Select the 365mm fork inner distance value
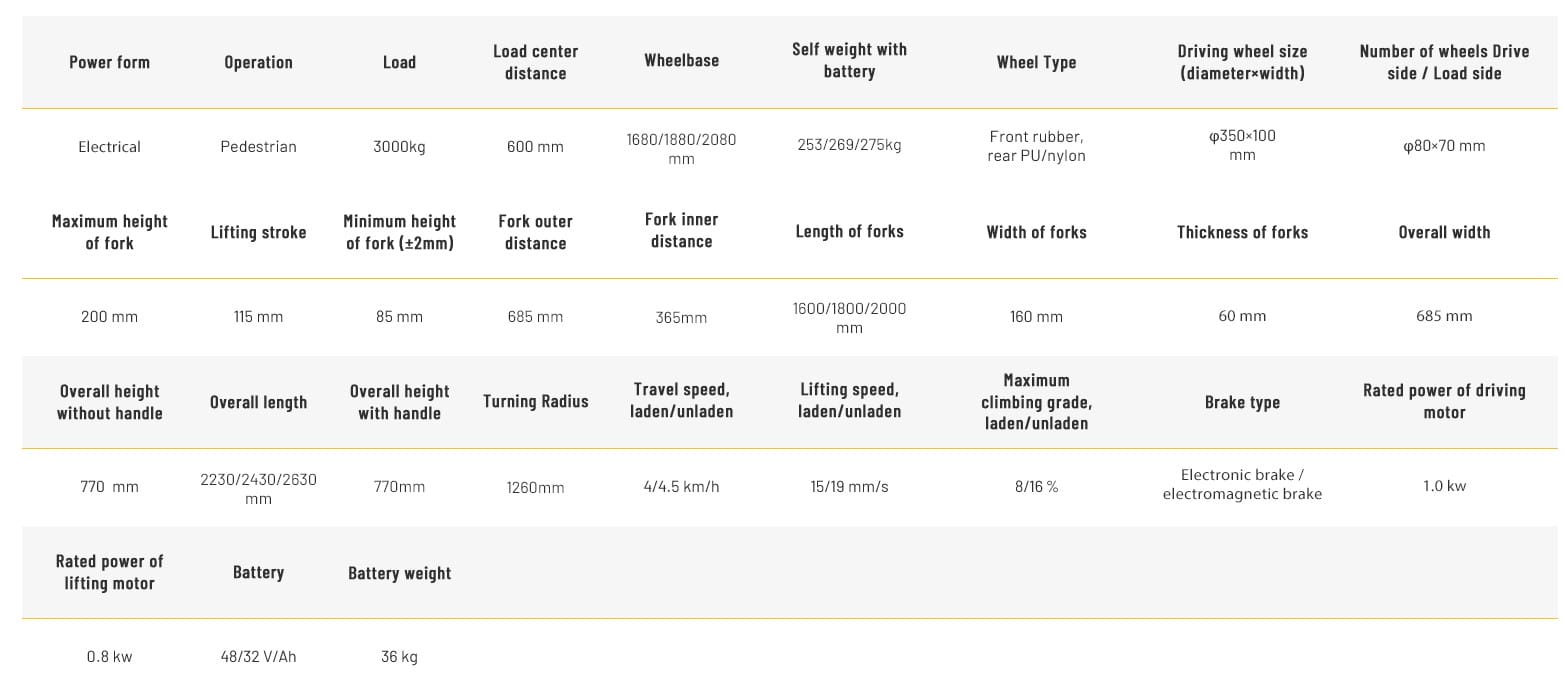This screenshot has height=695, width=1564. (x=681, y=317)
